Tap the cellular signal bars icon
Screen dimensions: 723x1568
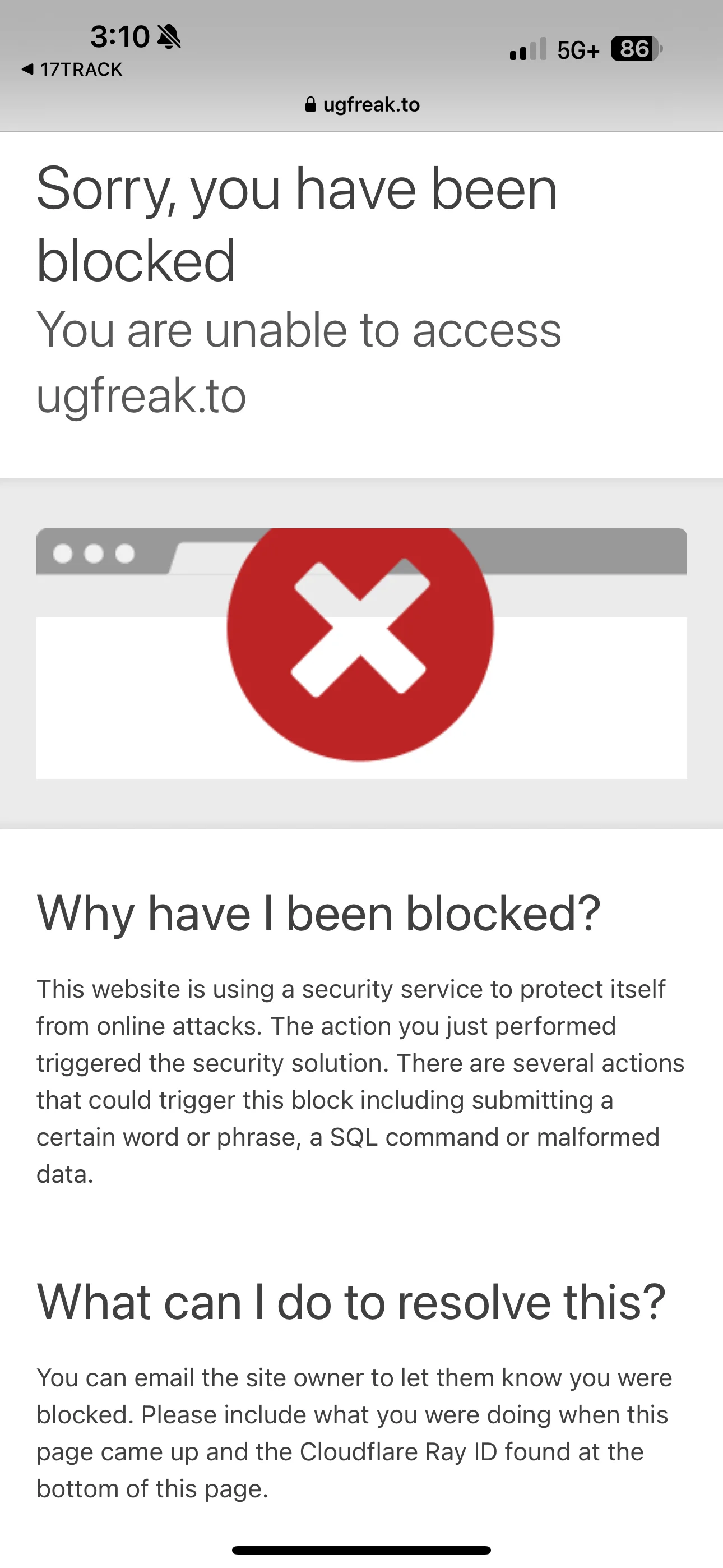(527, 49)
